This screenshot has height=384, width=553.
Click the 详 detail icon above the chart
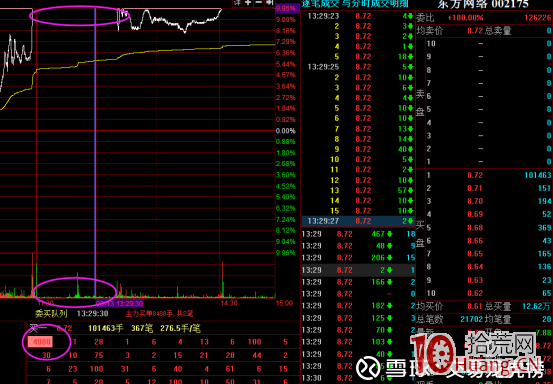pos(238,2)
